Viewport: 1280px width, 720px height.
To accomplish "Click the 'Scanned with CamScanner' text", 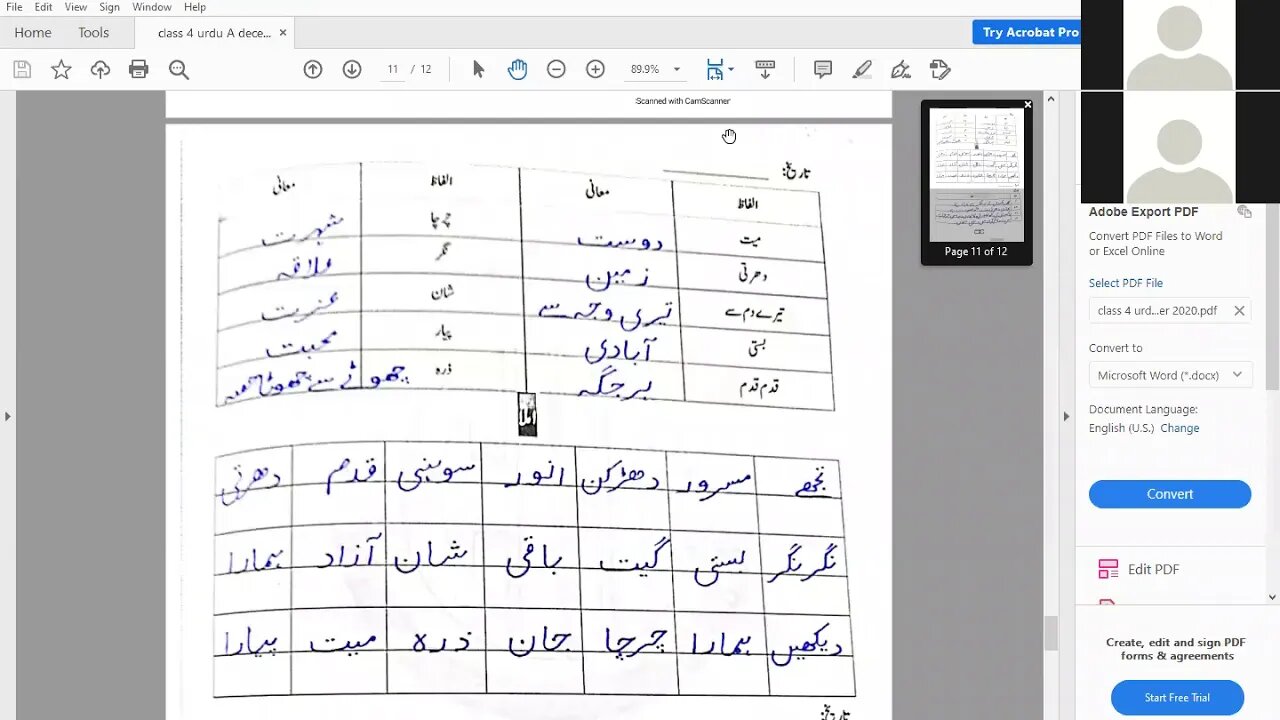I will (x=683, y=101).
